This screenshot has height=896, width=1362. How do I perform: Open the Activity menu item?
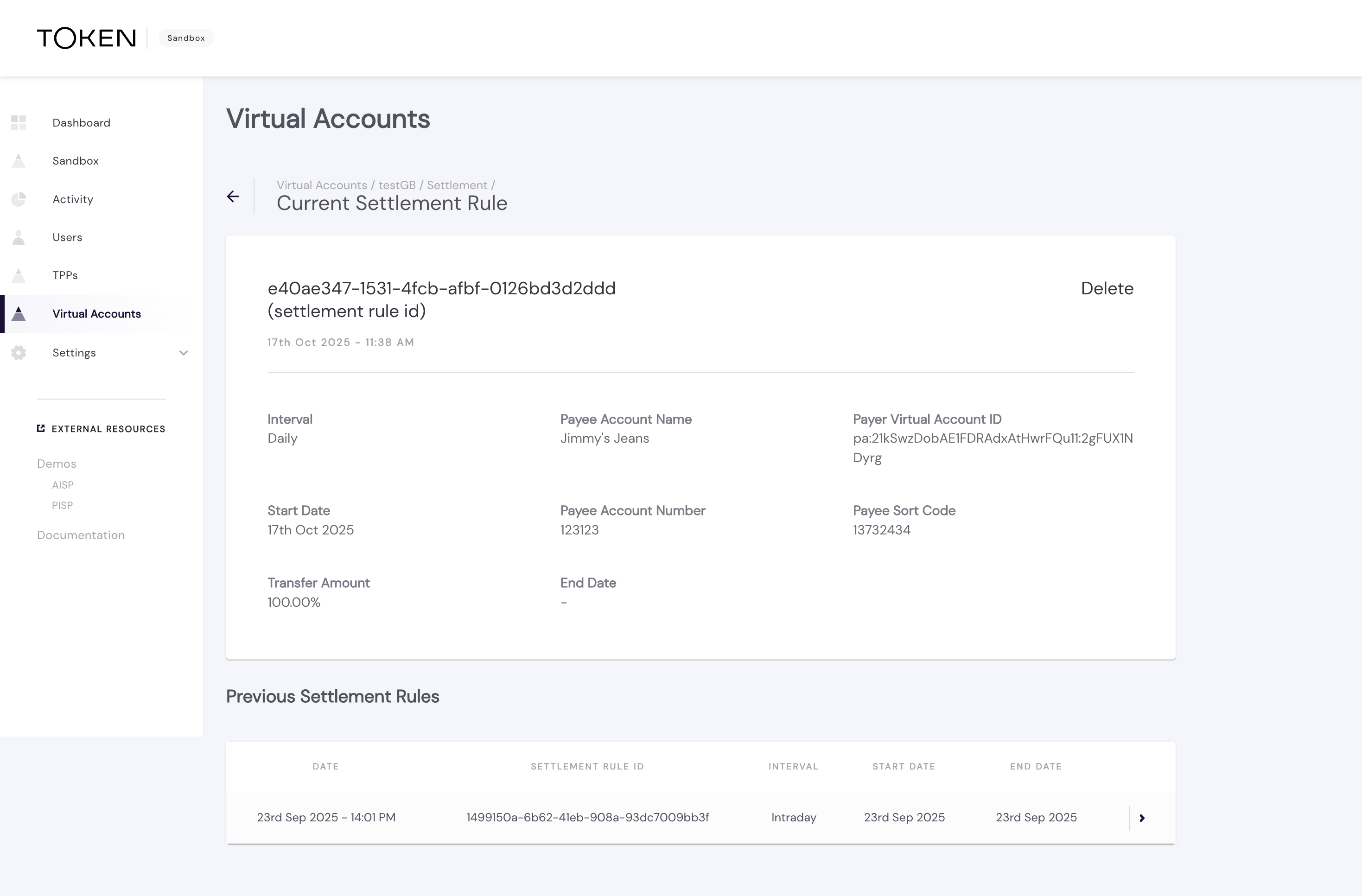73,199
